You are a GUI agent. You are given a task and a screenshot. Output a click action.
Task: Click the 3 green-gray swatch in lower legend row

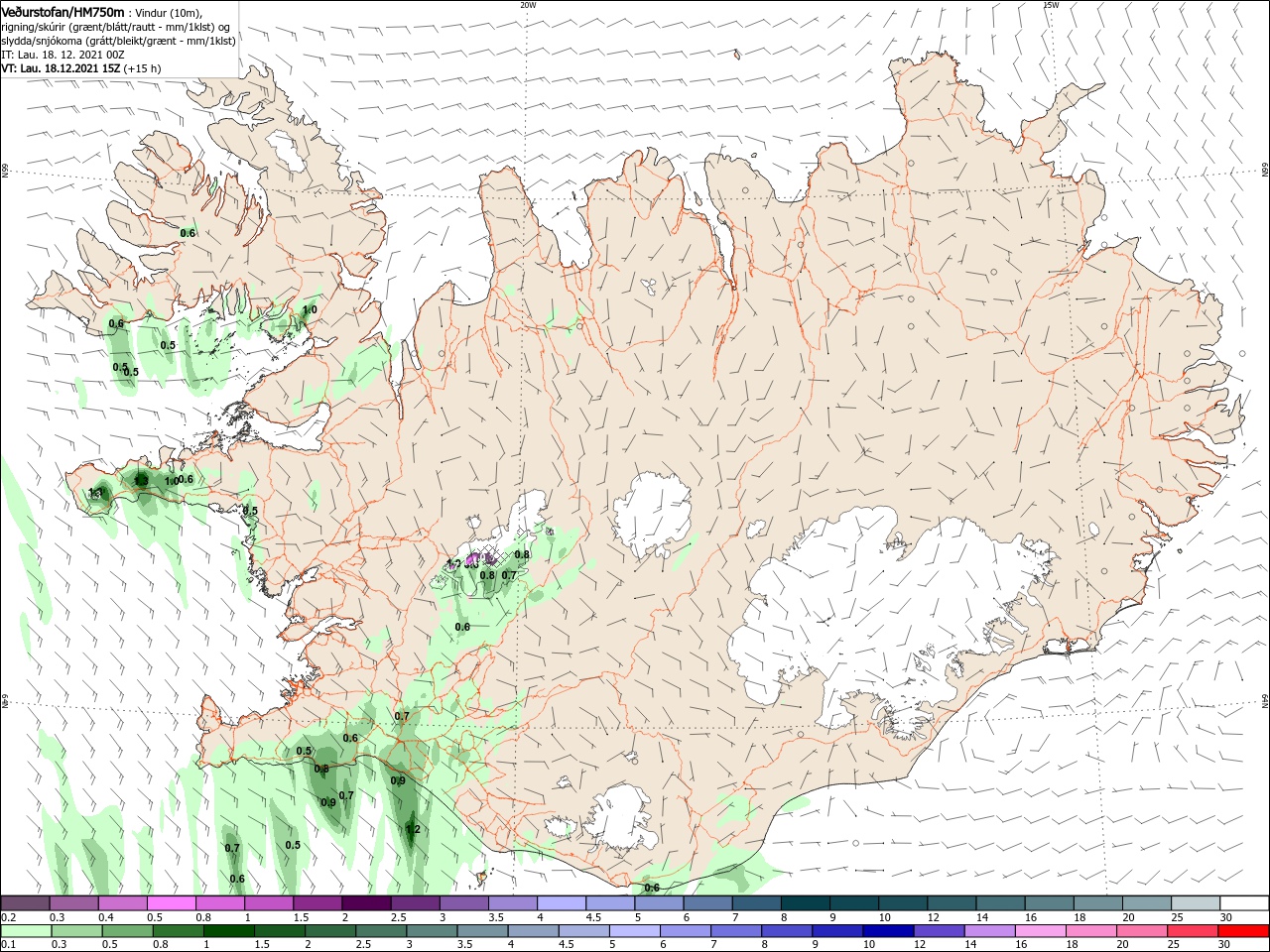pyautogui.click(x=431, y=931)
